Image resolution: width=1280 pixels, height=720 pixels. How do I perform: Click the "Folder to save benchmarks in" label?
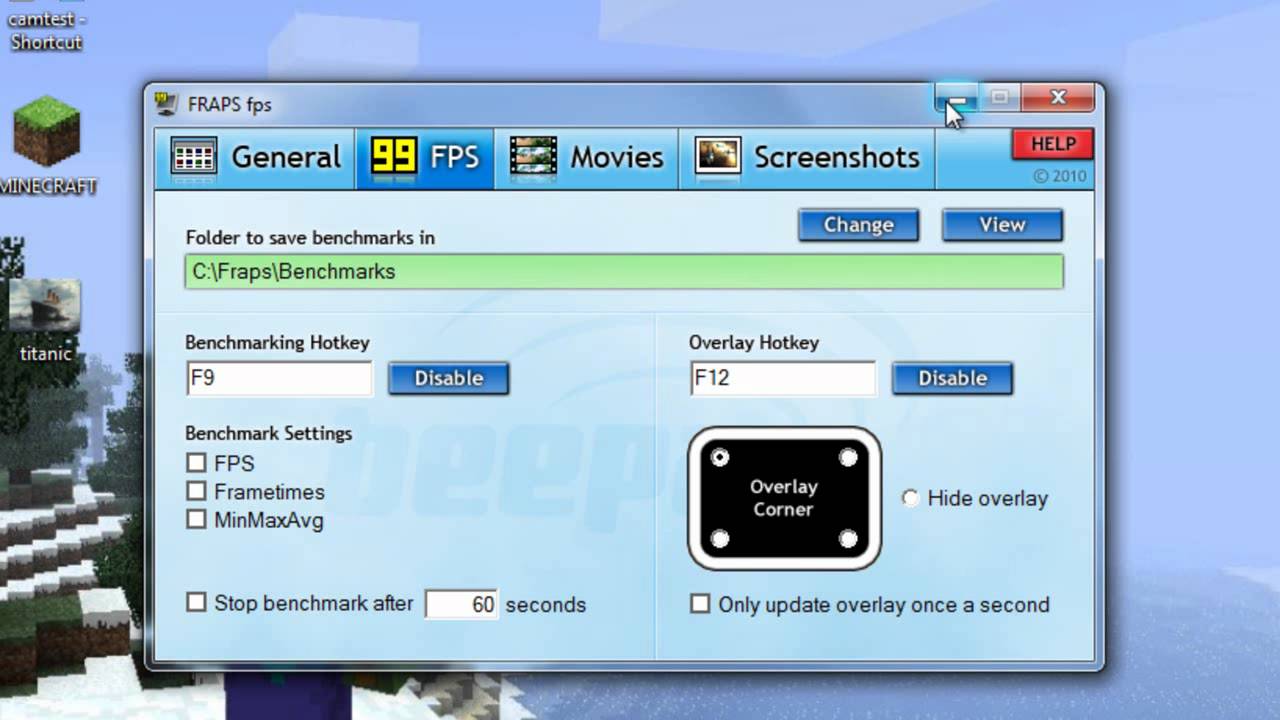coord(310,238)
